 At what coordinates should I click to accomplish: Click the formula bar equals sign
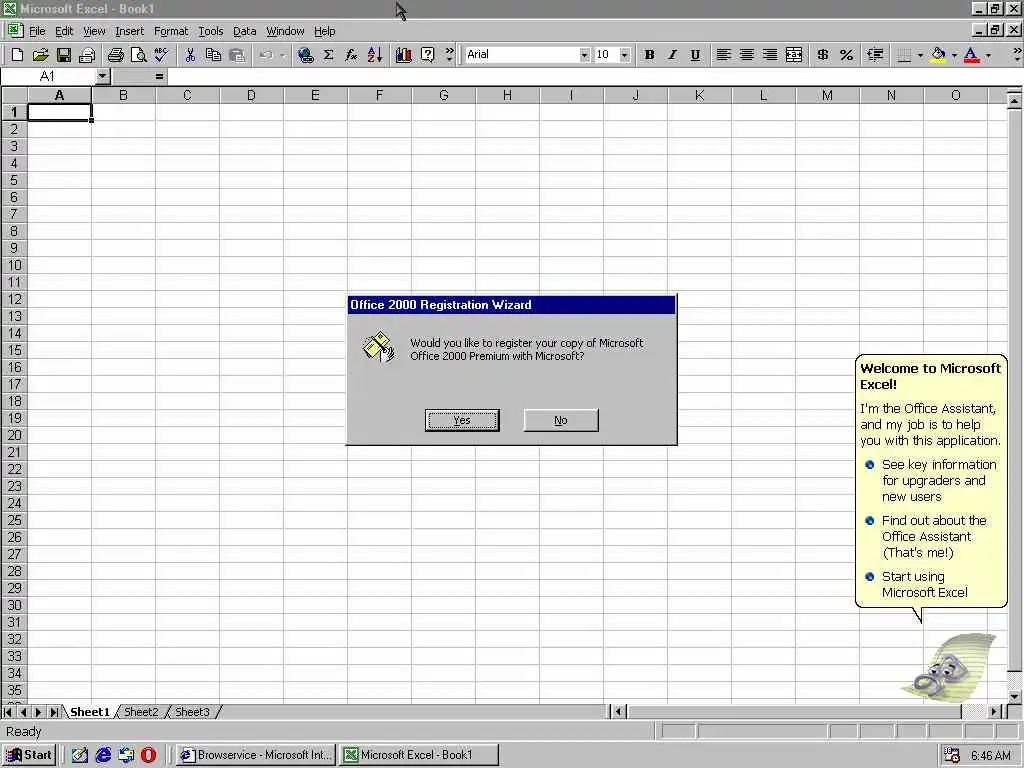[159, 77]
